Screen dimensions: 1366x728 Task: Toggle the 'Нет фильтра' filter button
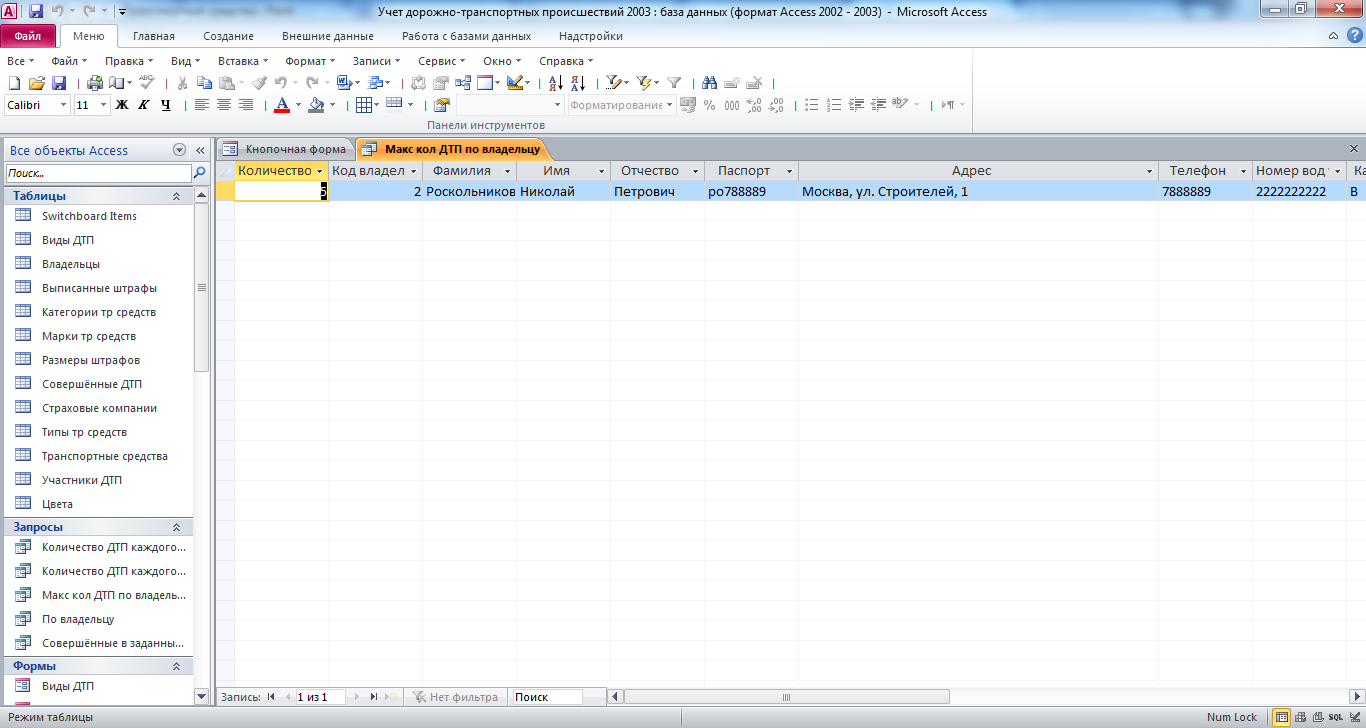[x=455, y=697]
